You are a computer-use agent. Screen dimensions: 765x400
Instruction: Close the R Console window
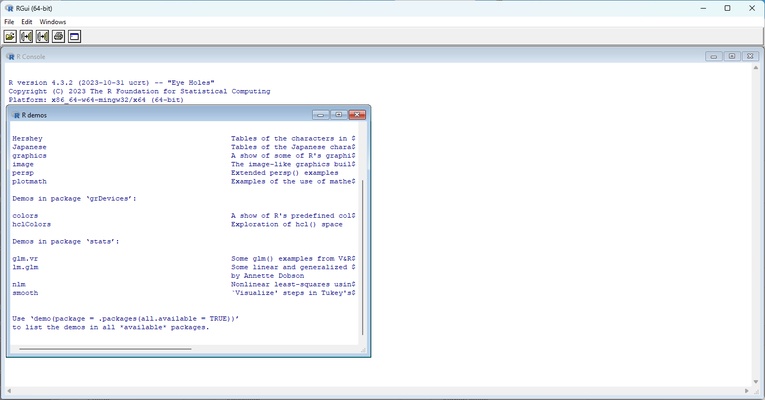[x=750, y=57]
